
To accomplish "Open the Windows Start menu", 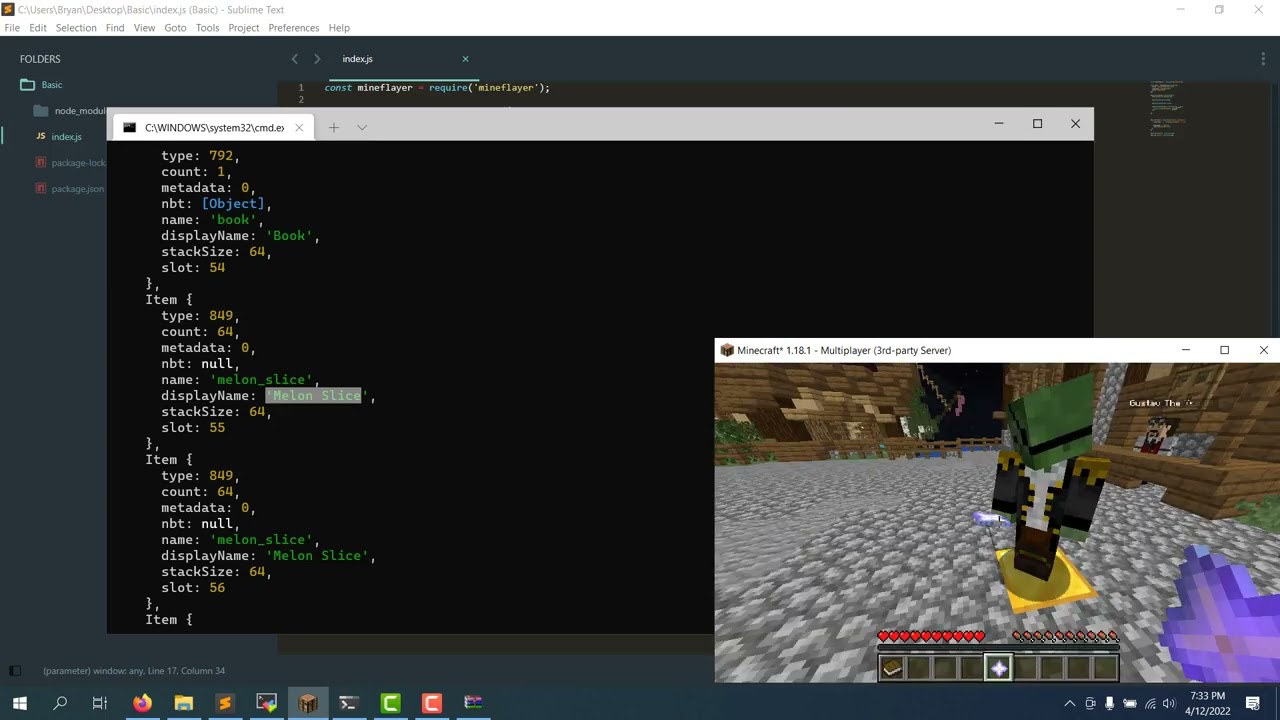I will pos(20,703).
